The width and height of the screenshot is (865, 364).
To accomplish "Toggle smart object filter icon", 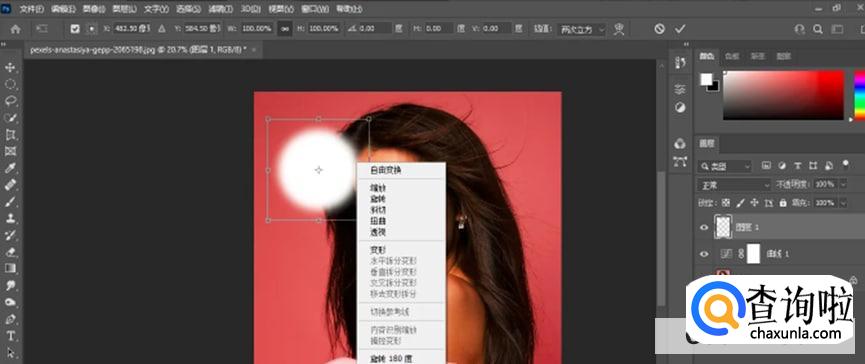I will (829, 165).
